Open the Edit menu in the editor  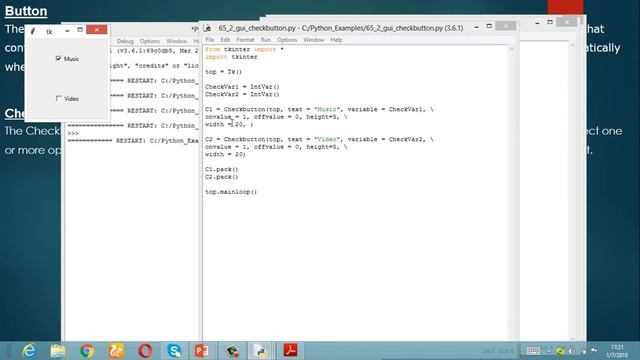click(x=225, y=40)
